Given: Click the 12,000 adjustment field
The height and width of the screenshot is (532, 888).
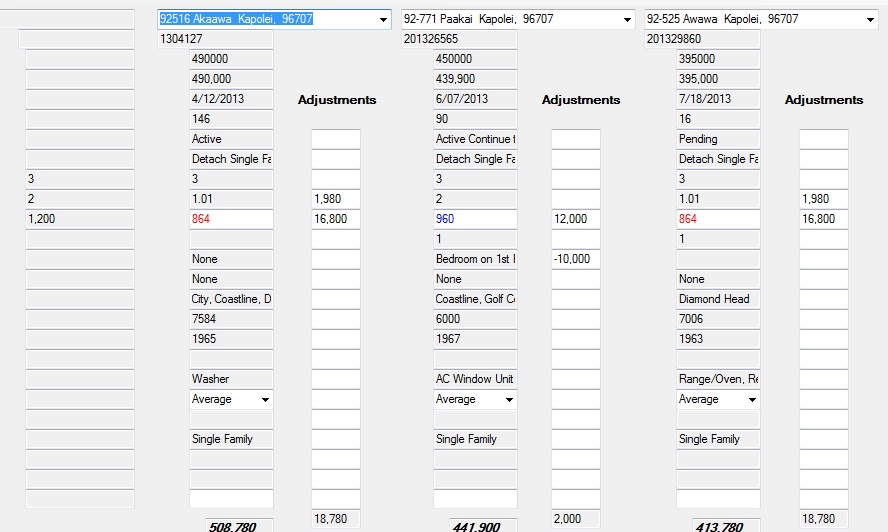Looking at the screenshot, I should click(576, 219).
